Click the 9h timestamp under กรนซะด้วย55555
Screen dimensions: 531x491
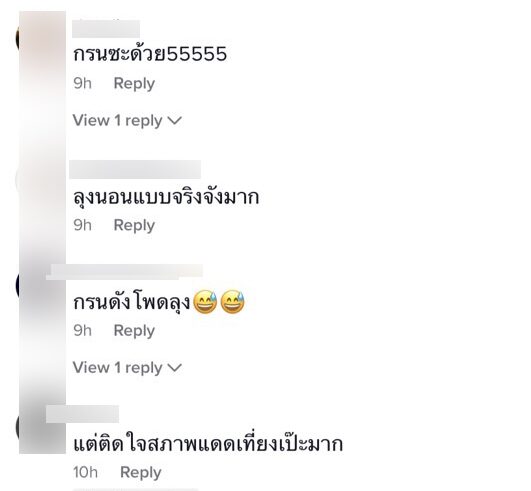pos(83,83)
